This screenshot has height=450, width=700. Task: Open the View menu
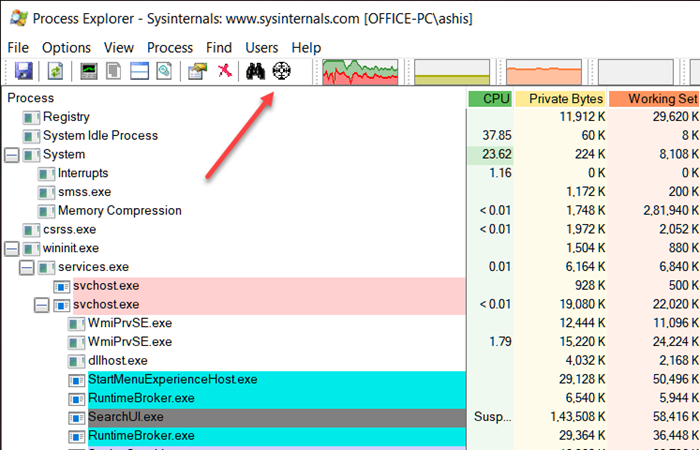tap(119, 47)
